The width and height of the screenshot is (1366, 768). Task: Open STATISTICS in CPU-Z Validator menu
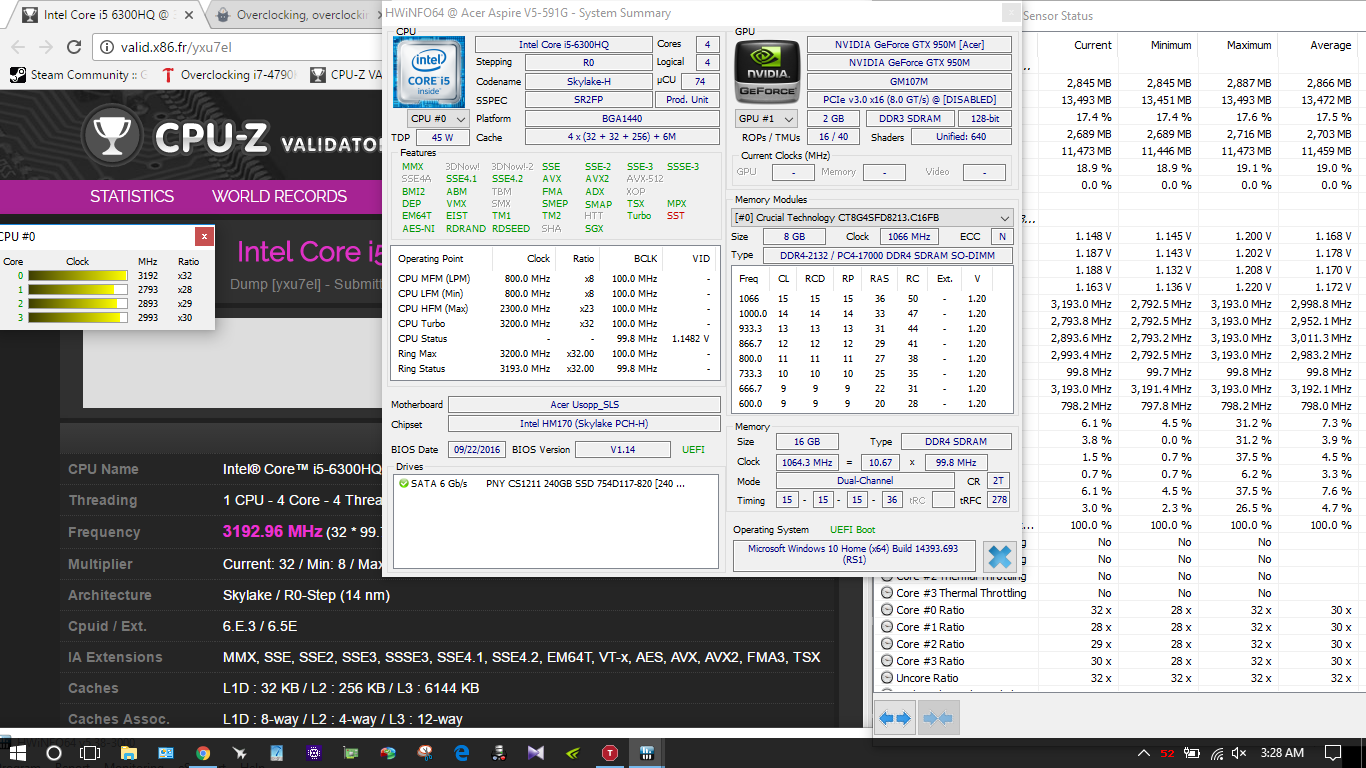(x=132, y=196)
